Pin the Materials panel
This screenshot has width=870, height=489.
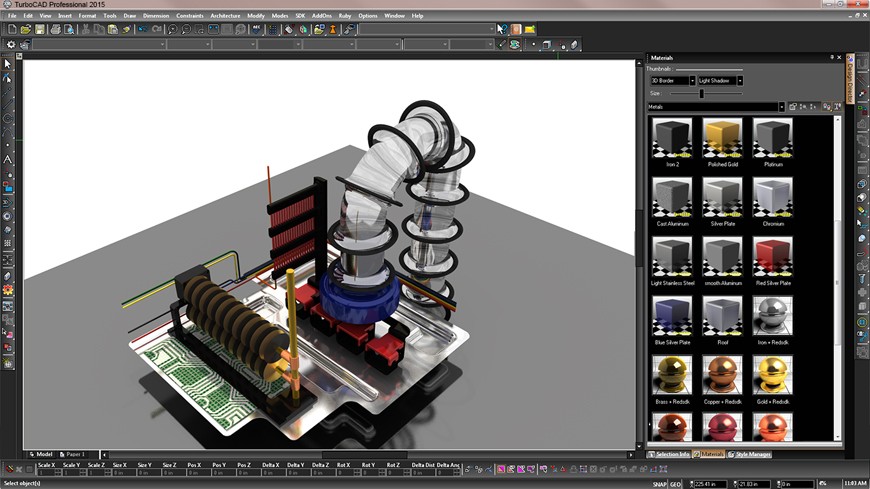click(832, 57)
